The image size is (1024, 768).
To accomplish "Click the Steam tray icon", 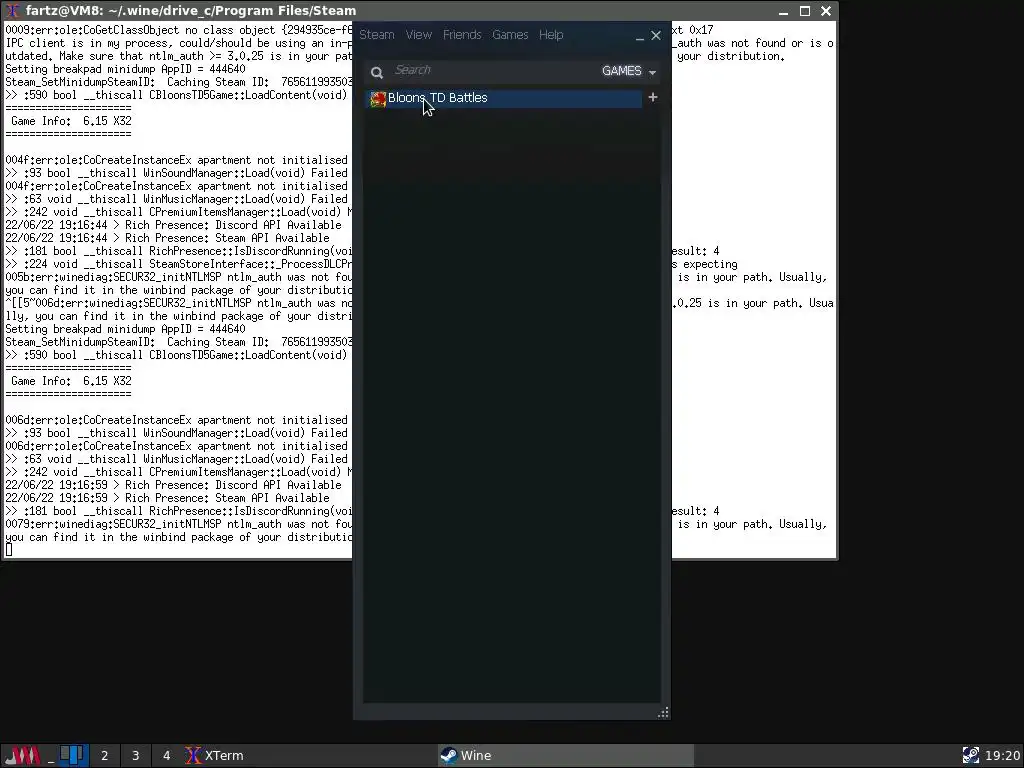I will tap(970, 756).
